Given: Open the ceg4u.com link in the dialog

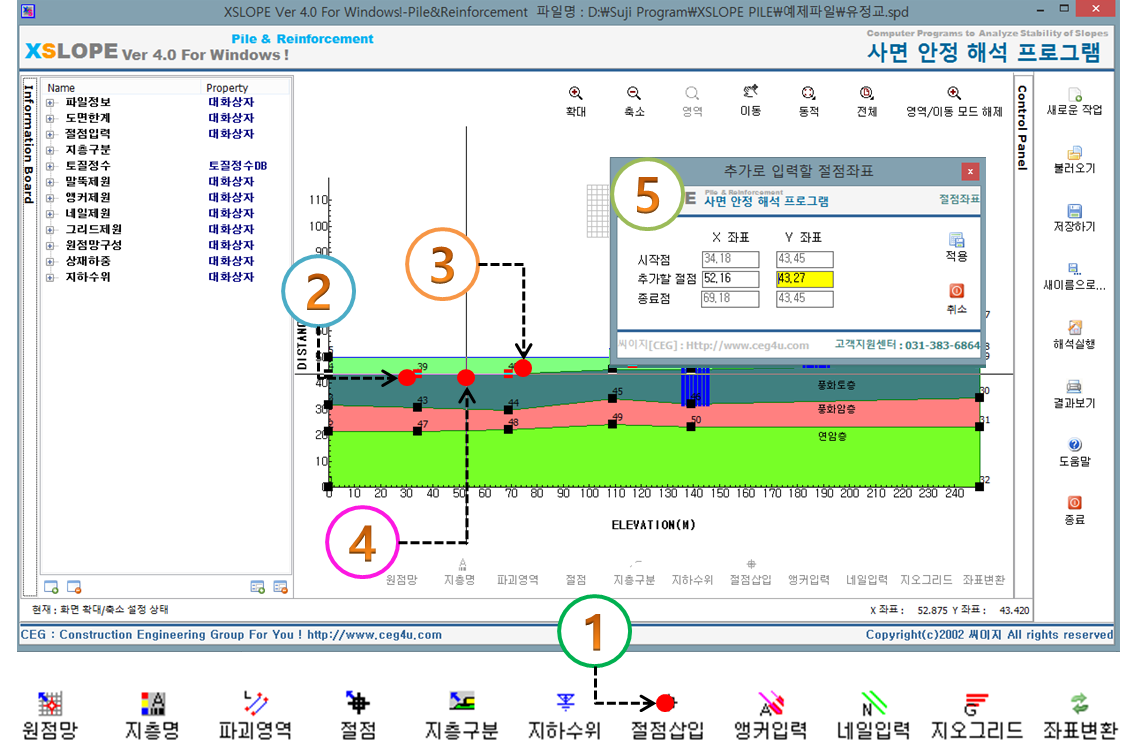Looking at the screenshot, I should 746,345.
